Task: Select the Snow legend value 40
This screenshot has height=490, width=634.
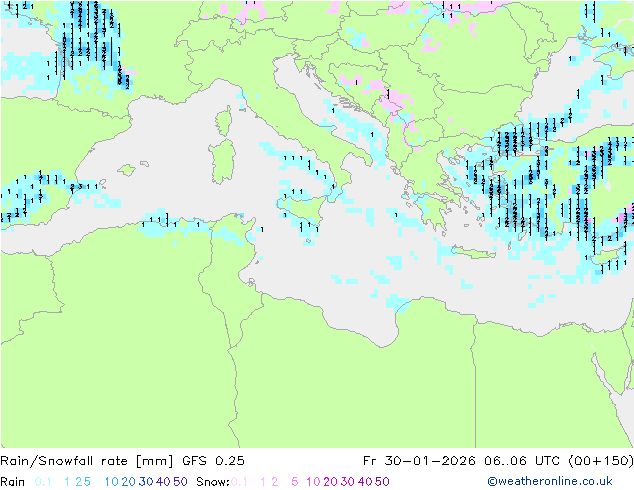Action: [365, 482]
